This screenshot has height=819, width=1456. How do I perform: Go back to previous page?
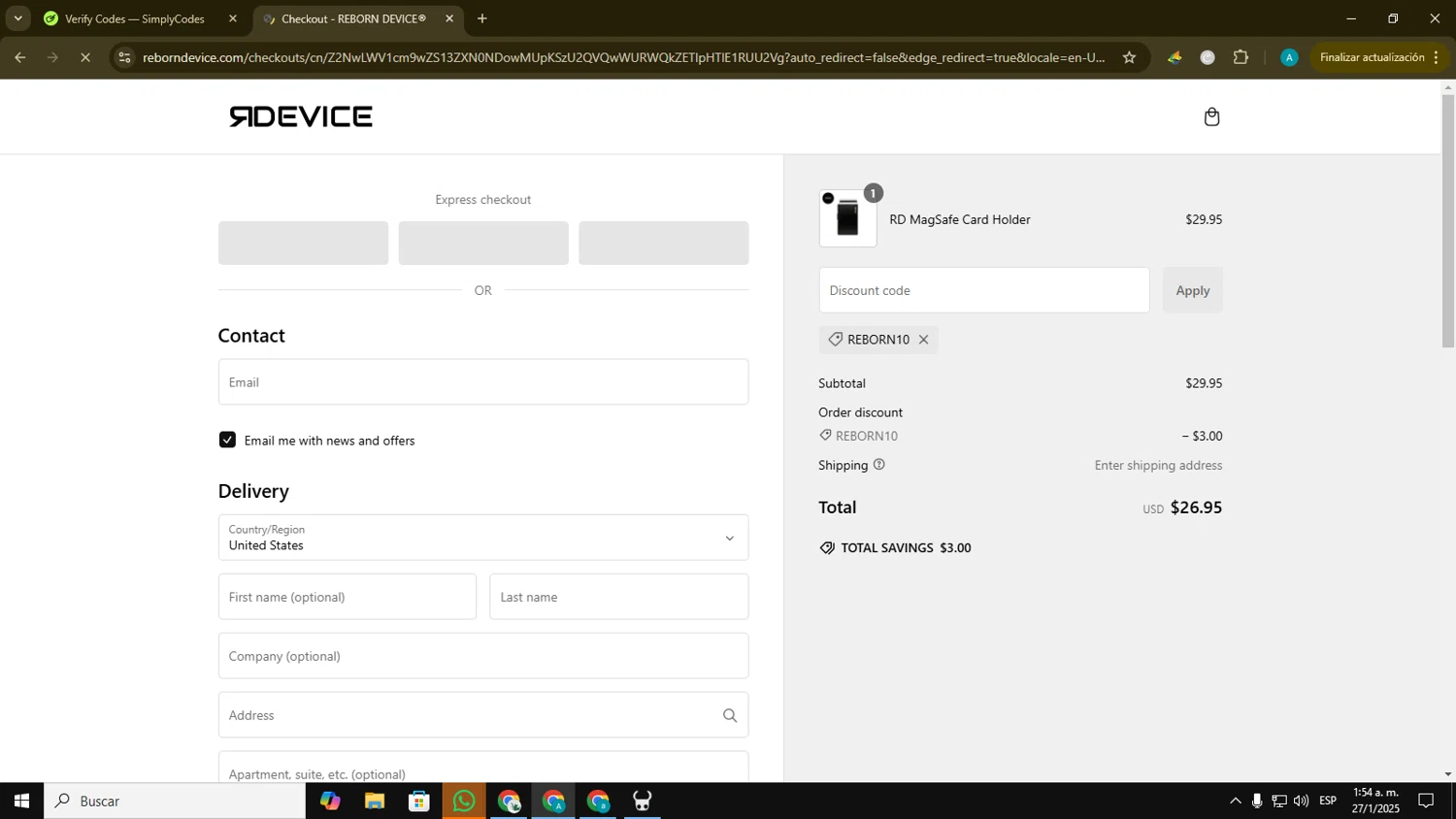(x=19, y=57)
